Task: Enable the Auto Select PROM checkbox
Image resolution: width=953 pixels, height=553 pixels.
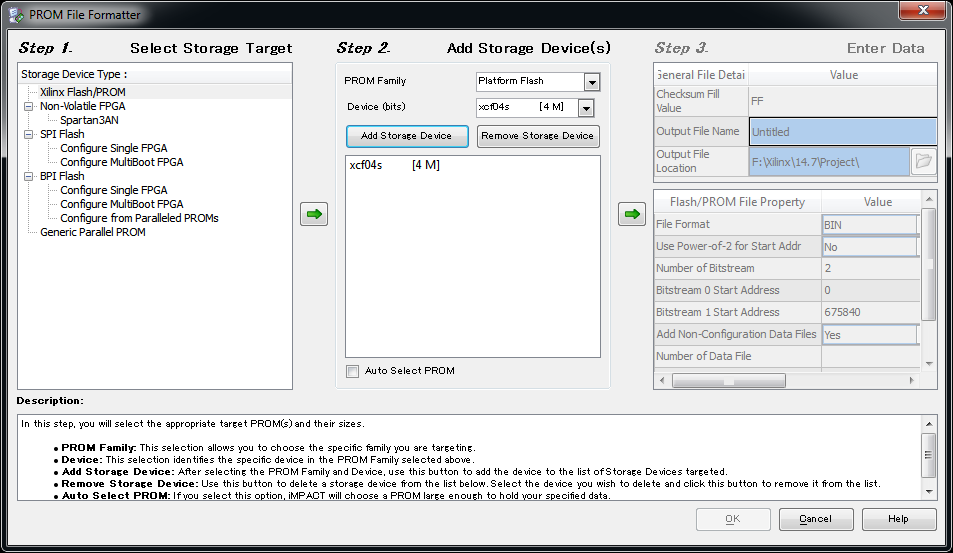Action: point(353,371)
